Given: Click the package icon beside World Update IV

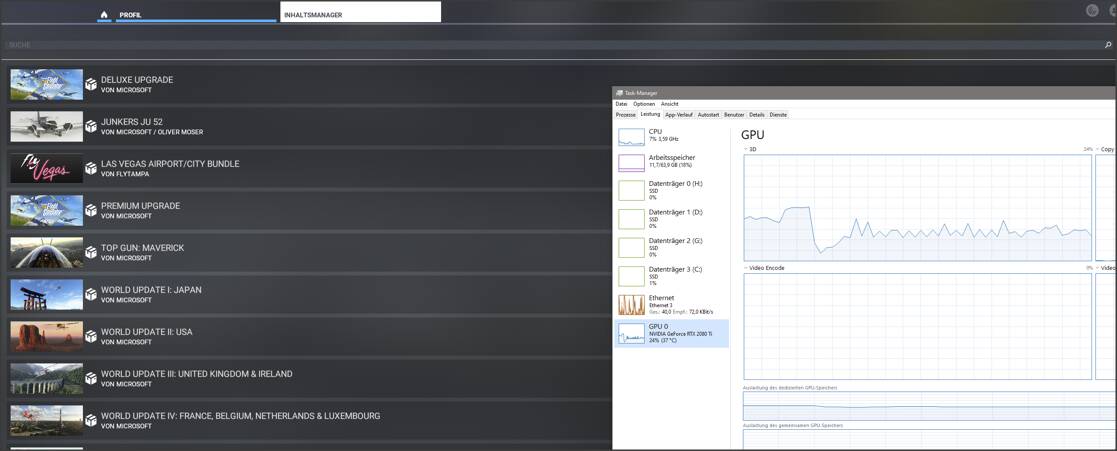Looking at the screenshot, I should [x=90, y=421].
